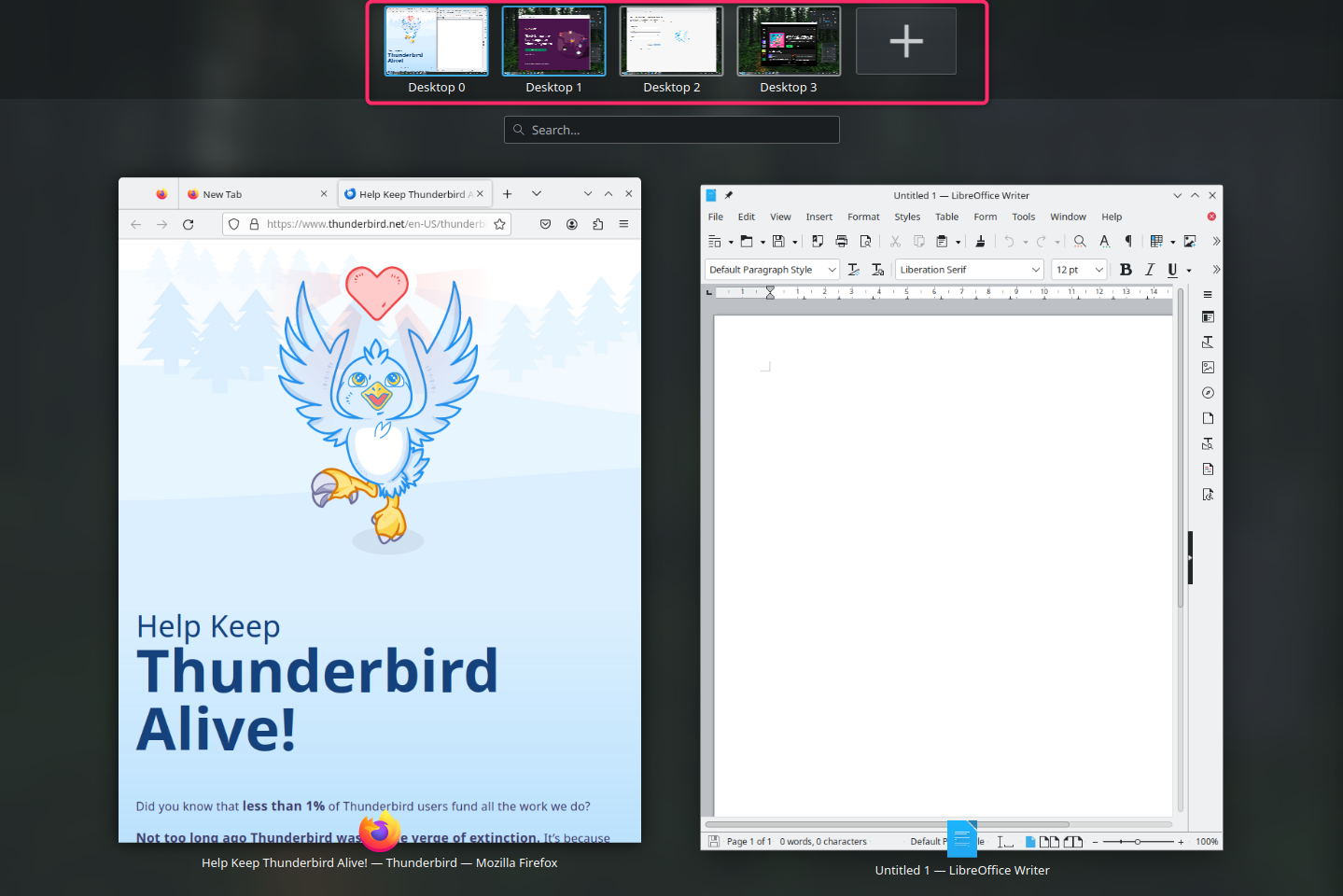Switch to the Desktop 1 thumbnail
The width and height of the screenshot is (1343, 896).
point(553,41)
